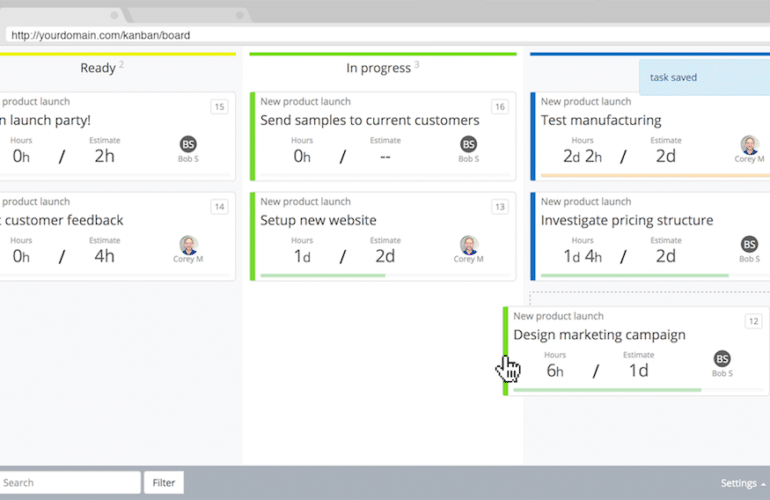Click 0h hours on Send samples card
This screenshot has height=500, width=770.
[302, 156]
